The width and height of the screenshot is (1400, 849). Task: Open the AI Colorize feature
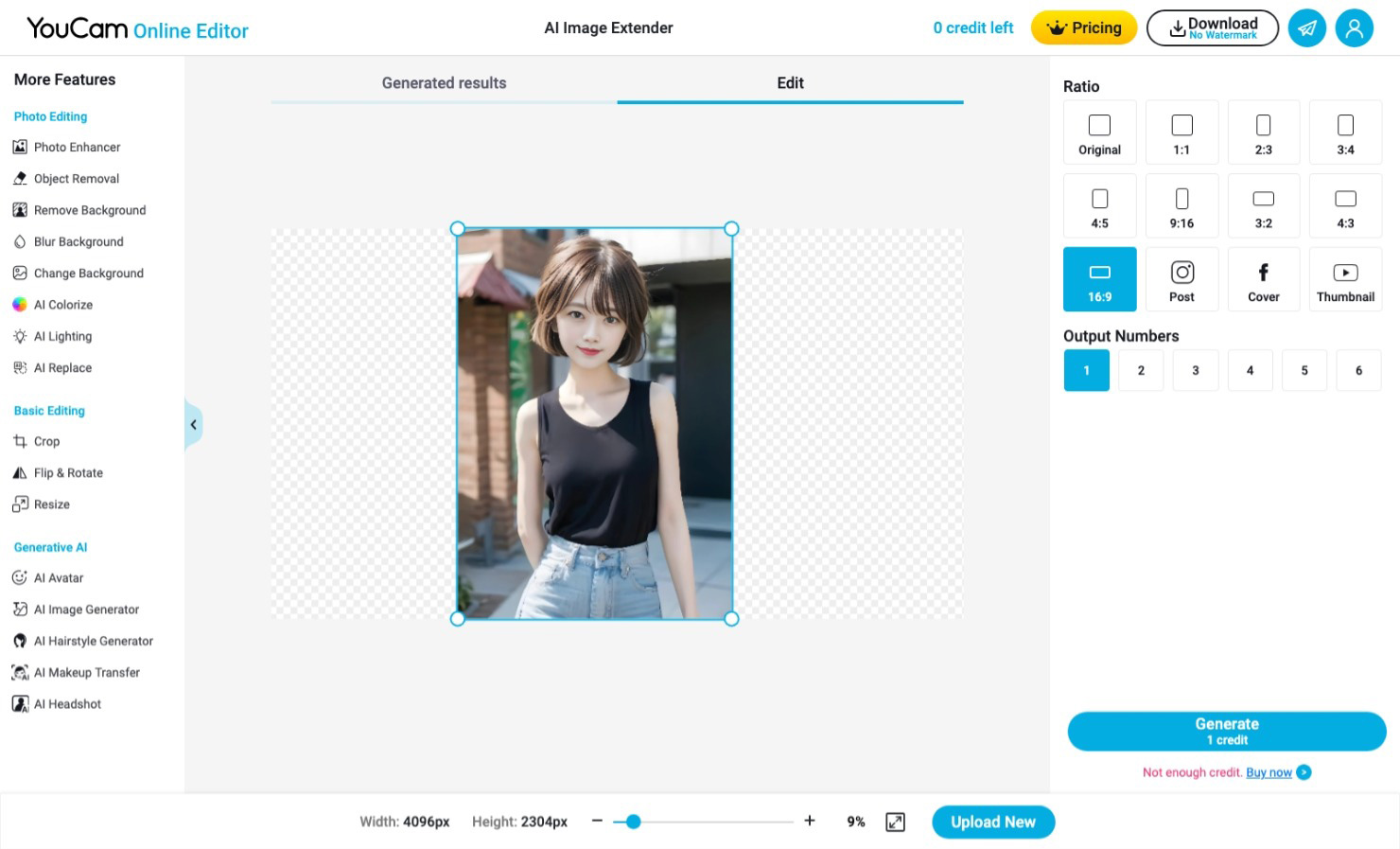coord(62,305)
